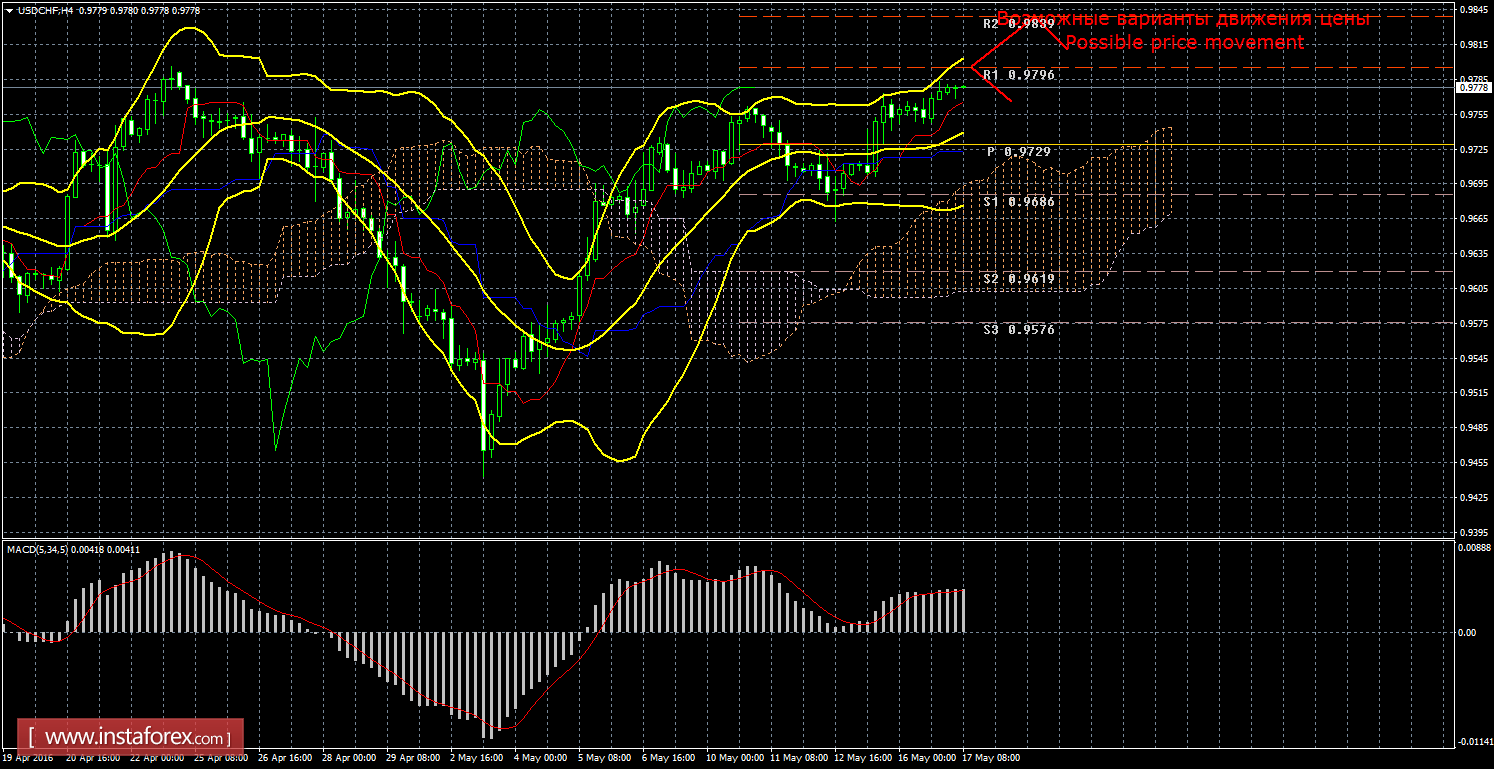Select the '17 May 08:00' time axis label
Screen dimensions: 1494x769
(x=990, y=758)
